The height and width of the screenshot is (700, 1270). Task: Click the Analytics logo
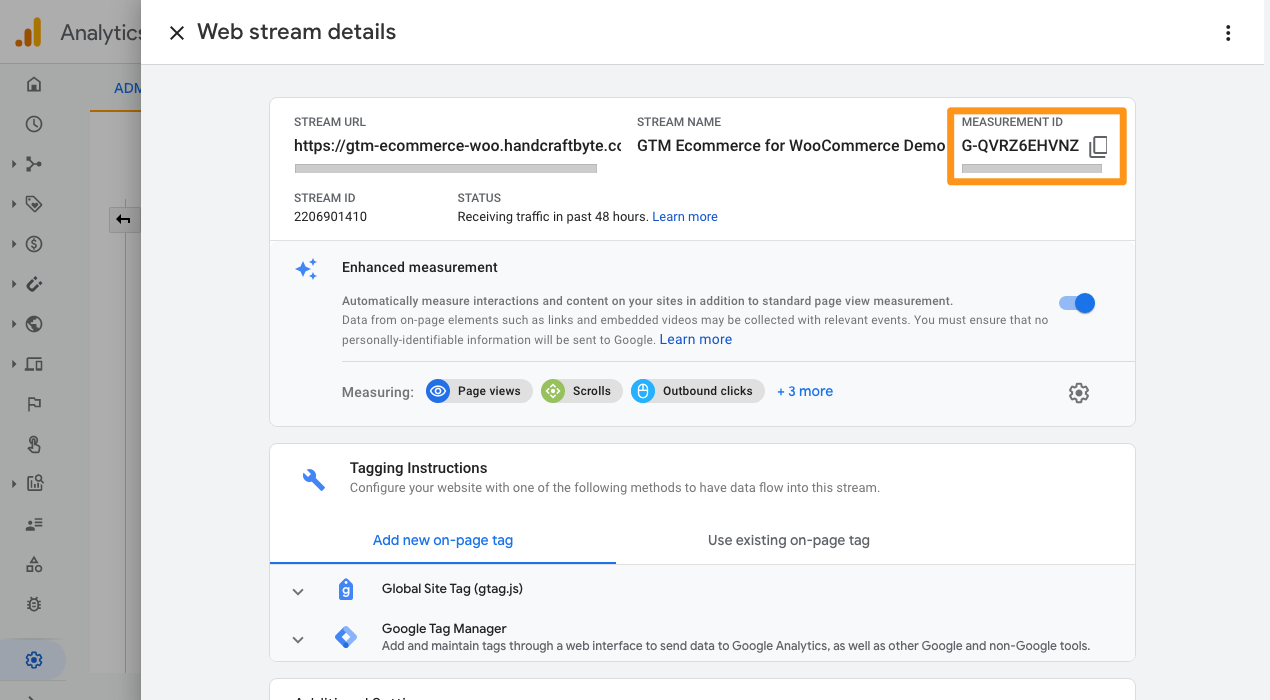[28, 33]
